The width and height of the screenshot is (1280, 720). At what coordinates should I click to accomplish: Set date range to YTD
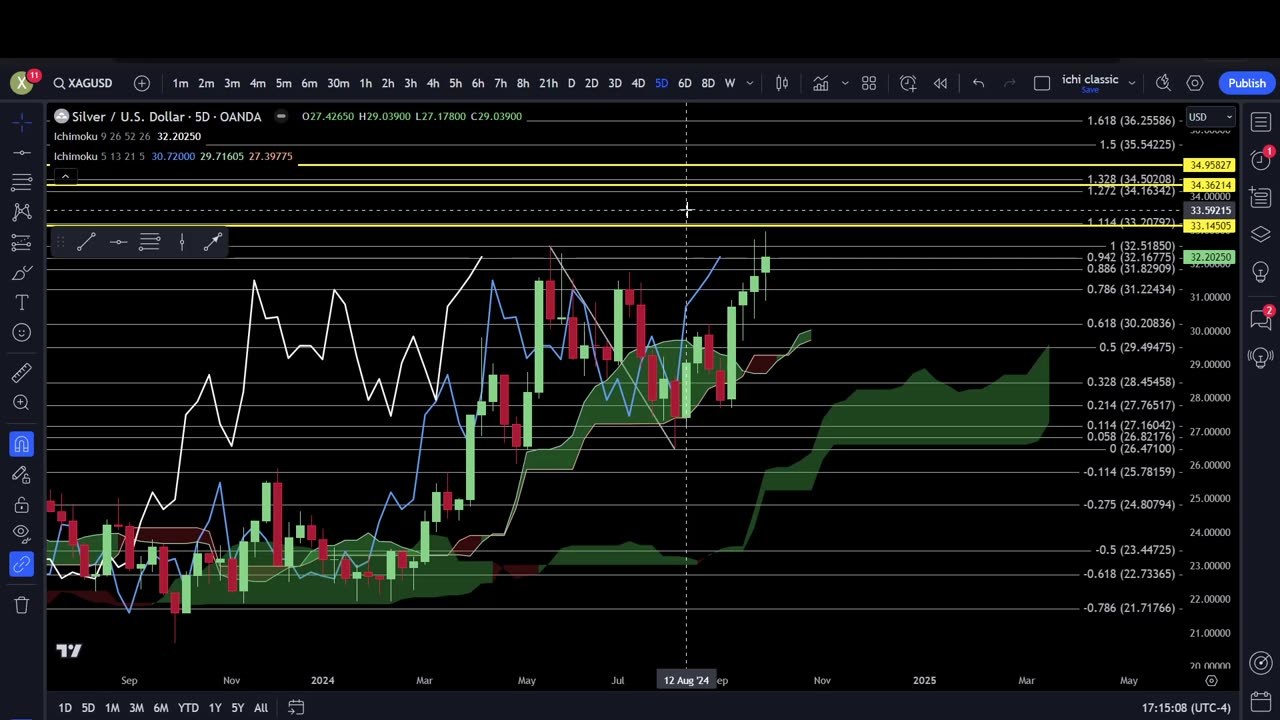click(x=188, y=708)
